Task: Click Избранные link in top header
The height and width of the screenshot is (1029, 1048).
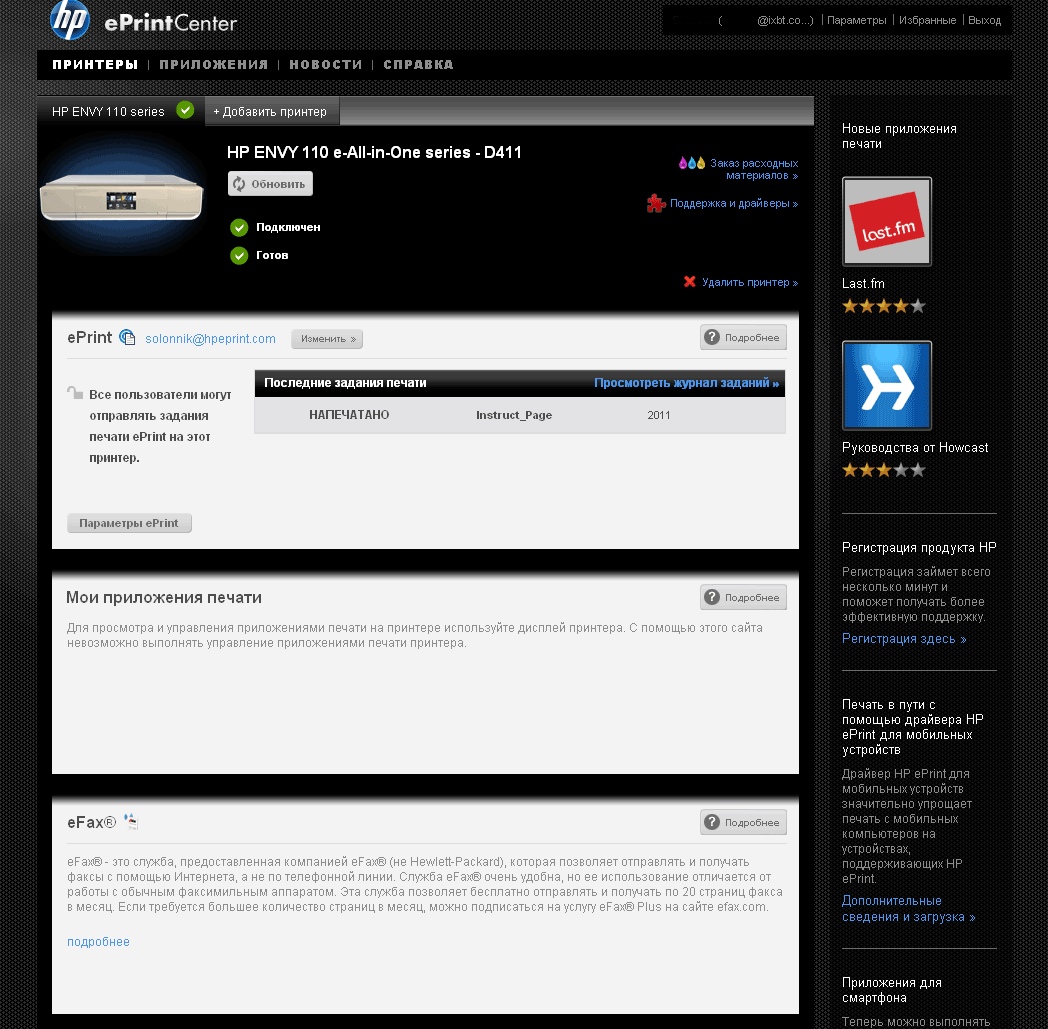Action: pyautogui.click(x=927, y=20)
